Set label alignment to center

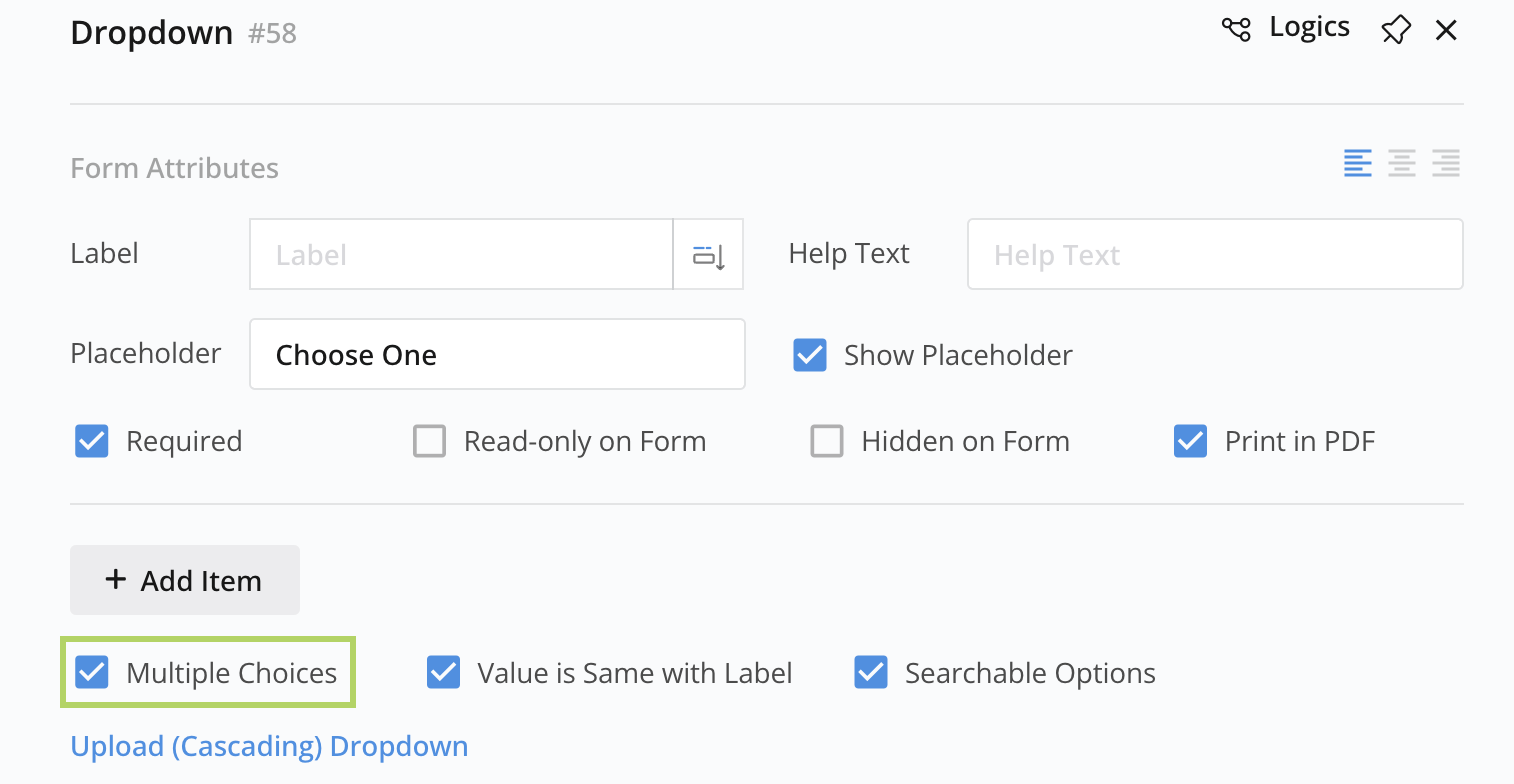[x=1402, y=163]
